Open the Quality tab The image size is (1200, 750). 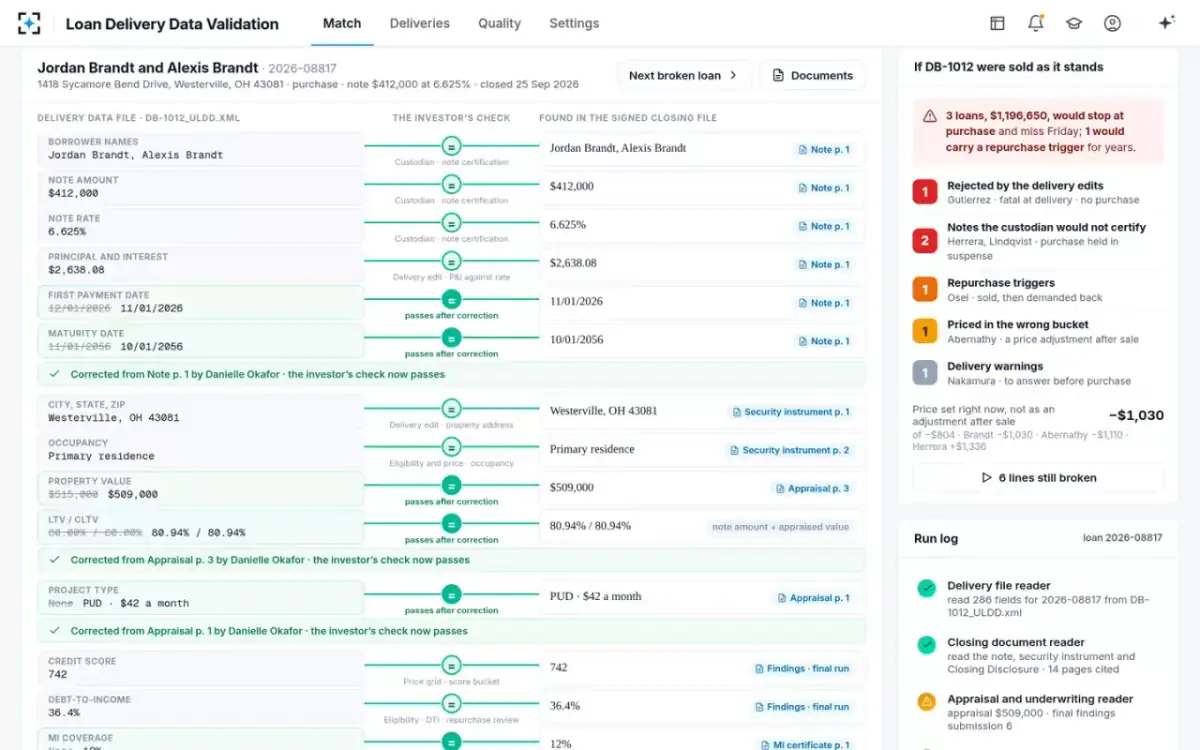499,23
